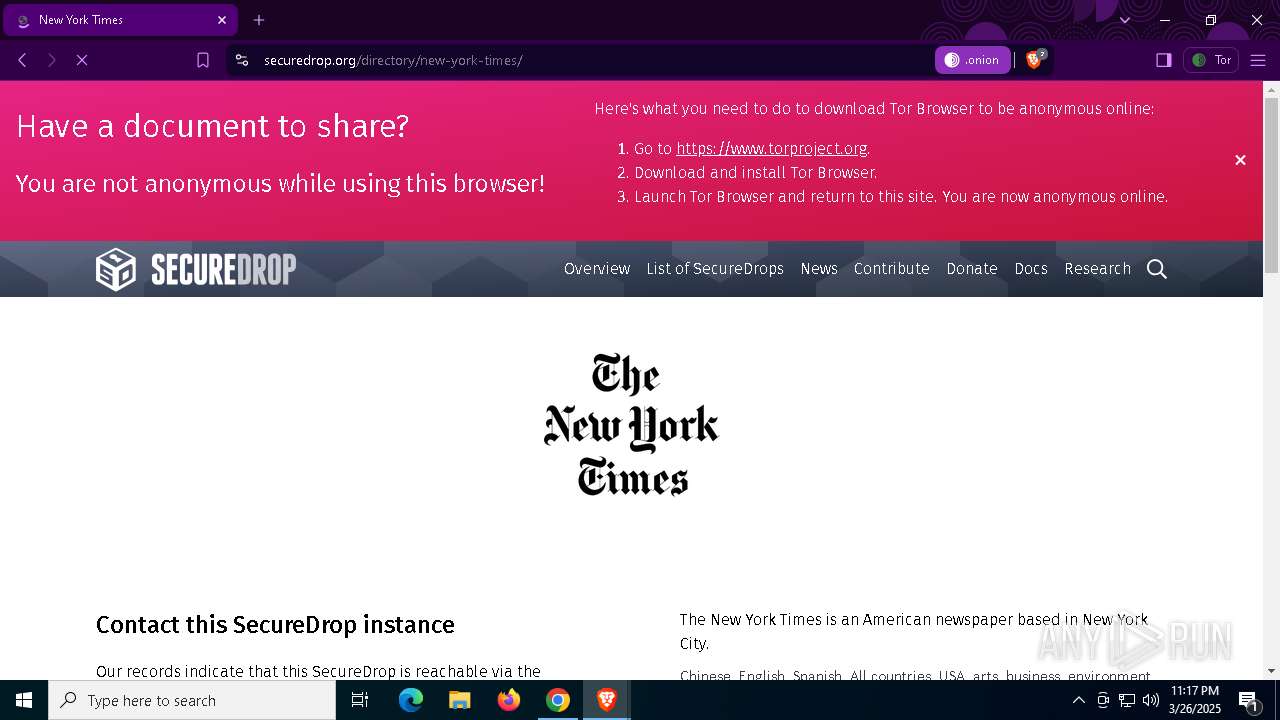The width and height of the screenshot is (1280, 720).
Task: Launch Microsoft Edge from taskbar
Action: [x=411, y=700]
